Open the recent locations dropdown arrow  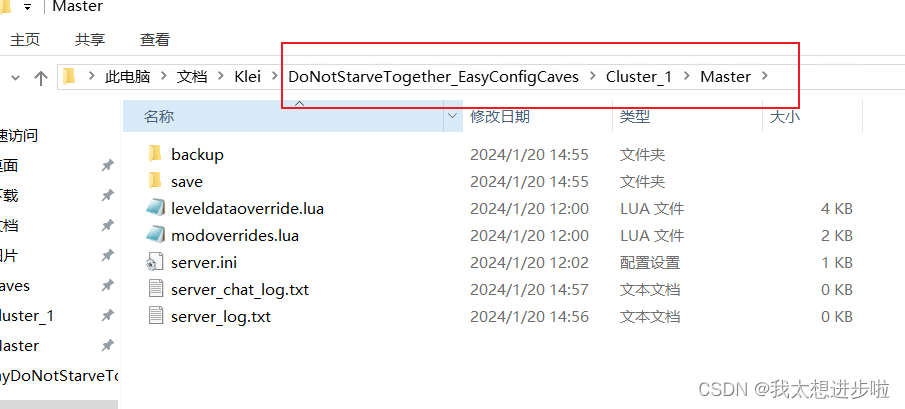[x=16, y=77]
